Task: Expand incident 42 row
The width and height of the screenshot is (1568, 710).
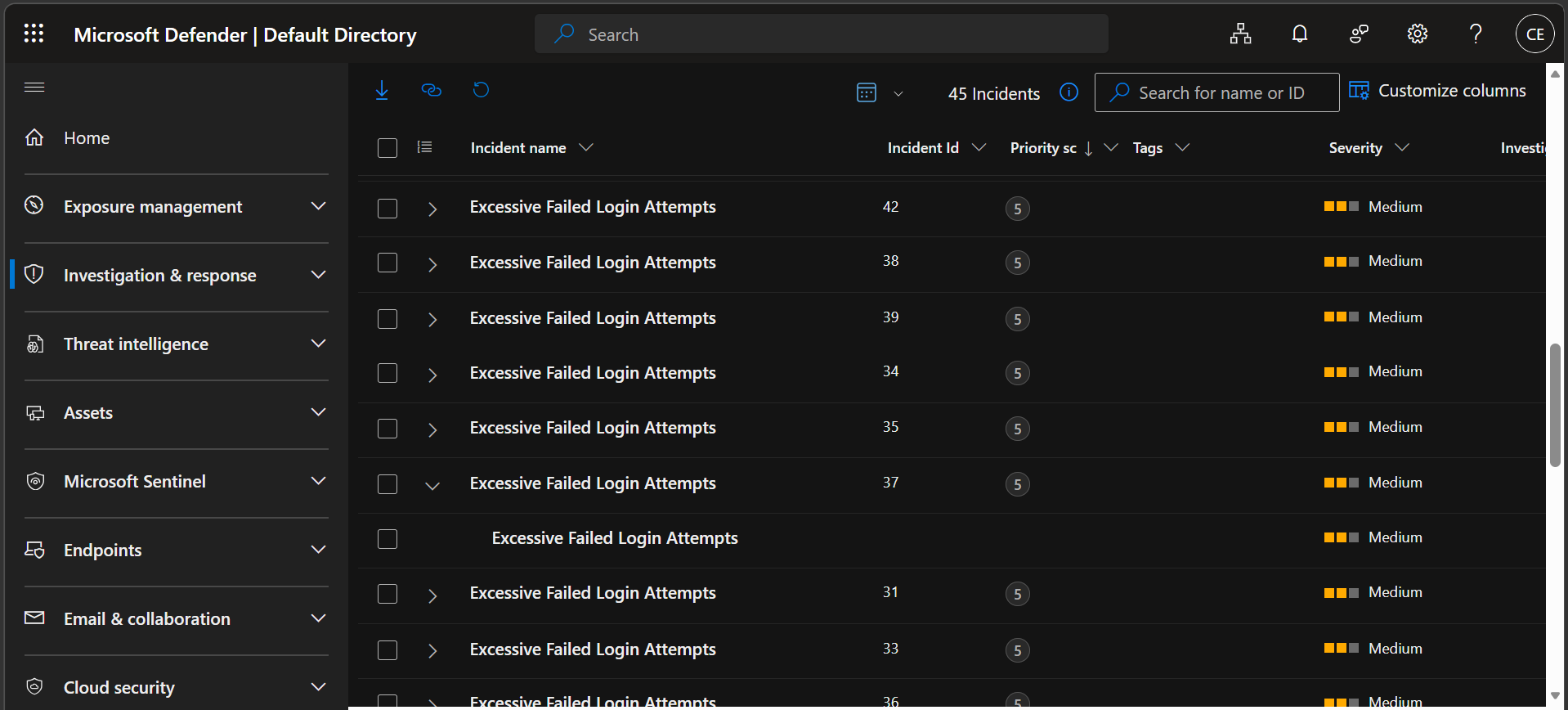Action: click(432, 209)
